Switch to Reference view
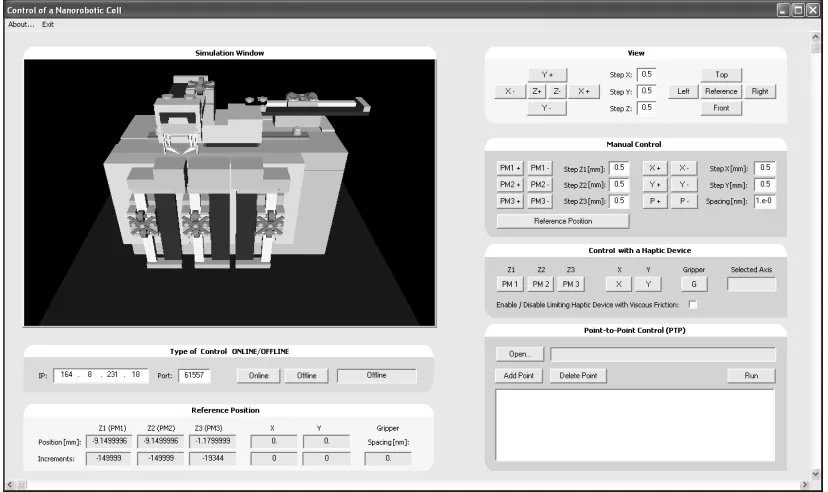 pos(721,91)
